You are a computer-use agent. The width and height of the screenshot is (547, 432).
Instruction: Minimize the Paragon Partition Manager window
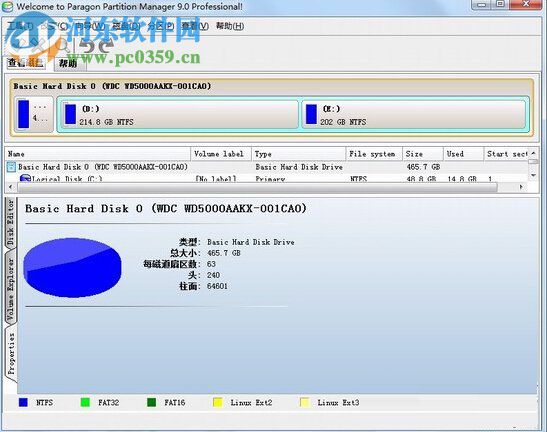[x=482, y=5]
